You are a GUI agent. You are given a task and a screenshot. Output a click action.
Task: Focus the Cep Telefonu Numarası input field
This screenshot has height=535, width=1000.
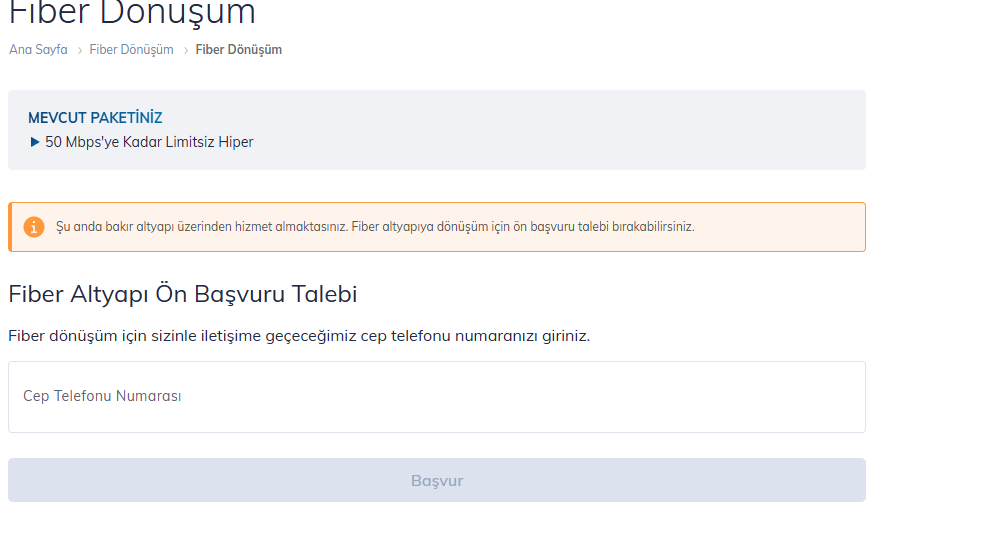point(437,397)
